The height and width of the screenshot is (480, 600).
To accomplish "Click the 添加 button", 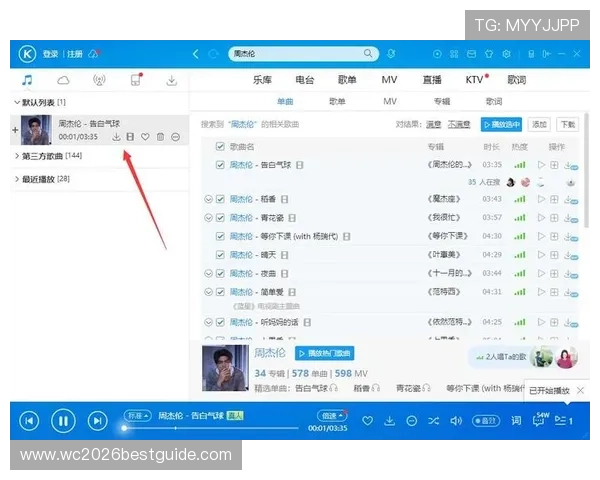I will [x=539, y=124].
